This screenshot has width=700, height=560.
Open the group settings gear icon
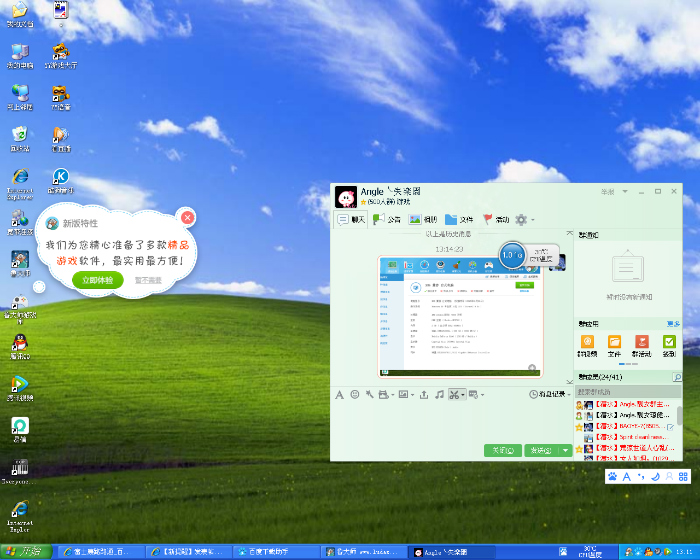coord(521,219)
